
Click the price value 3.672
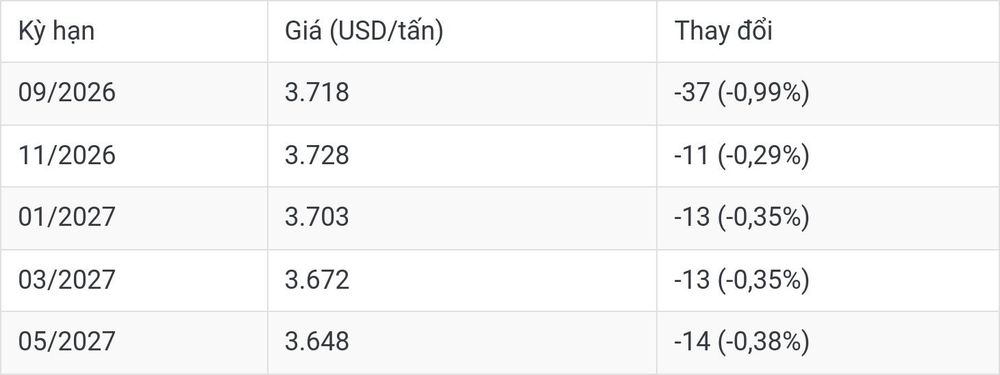pyautogui.click(x=317, y=280)
